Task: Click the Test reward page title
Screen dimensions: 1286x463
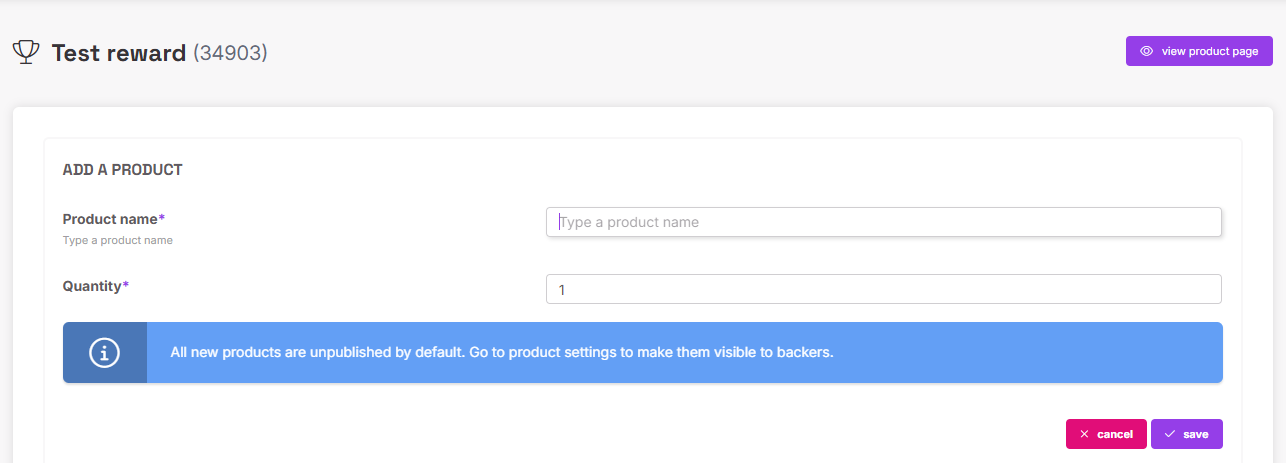Action: click(x=119, y=53)
